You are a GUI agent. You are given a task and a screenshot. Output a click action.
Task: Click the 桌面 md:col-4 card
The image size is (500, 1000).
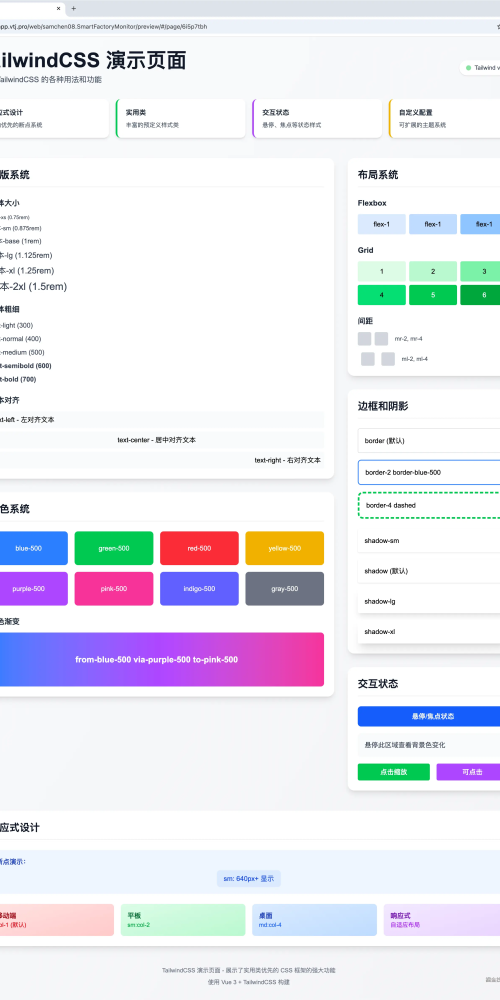[x=314, y=920]
